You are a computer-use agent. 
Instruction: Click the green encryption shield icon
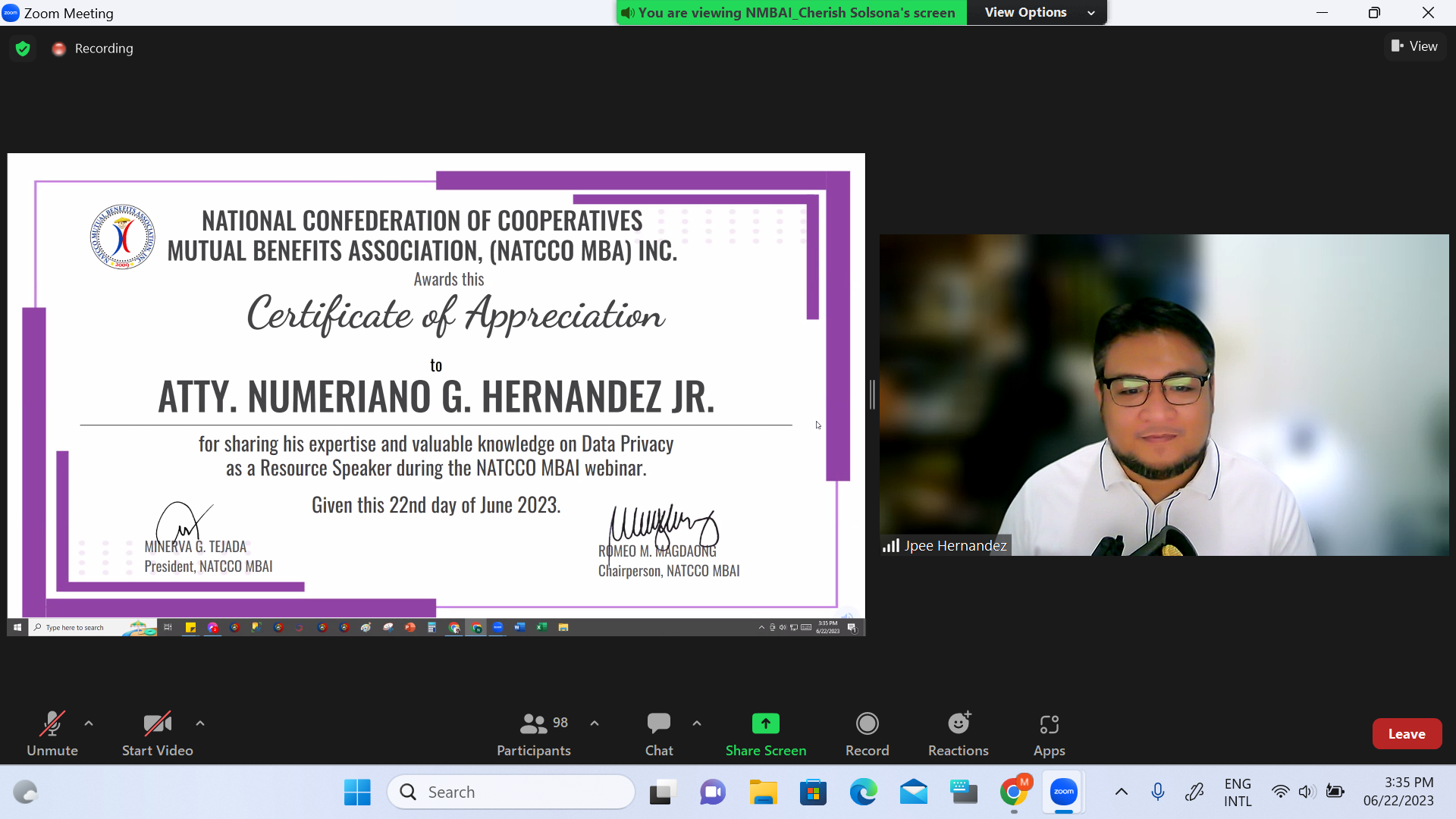[x=23, y=49]
